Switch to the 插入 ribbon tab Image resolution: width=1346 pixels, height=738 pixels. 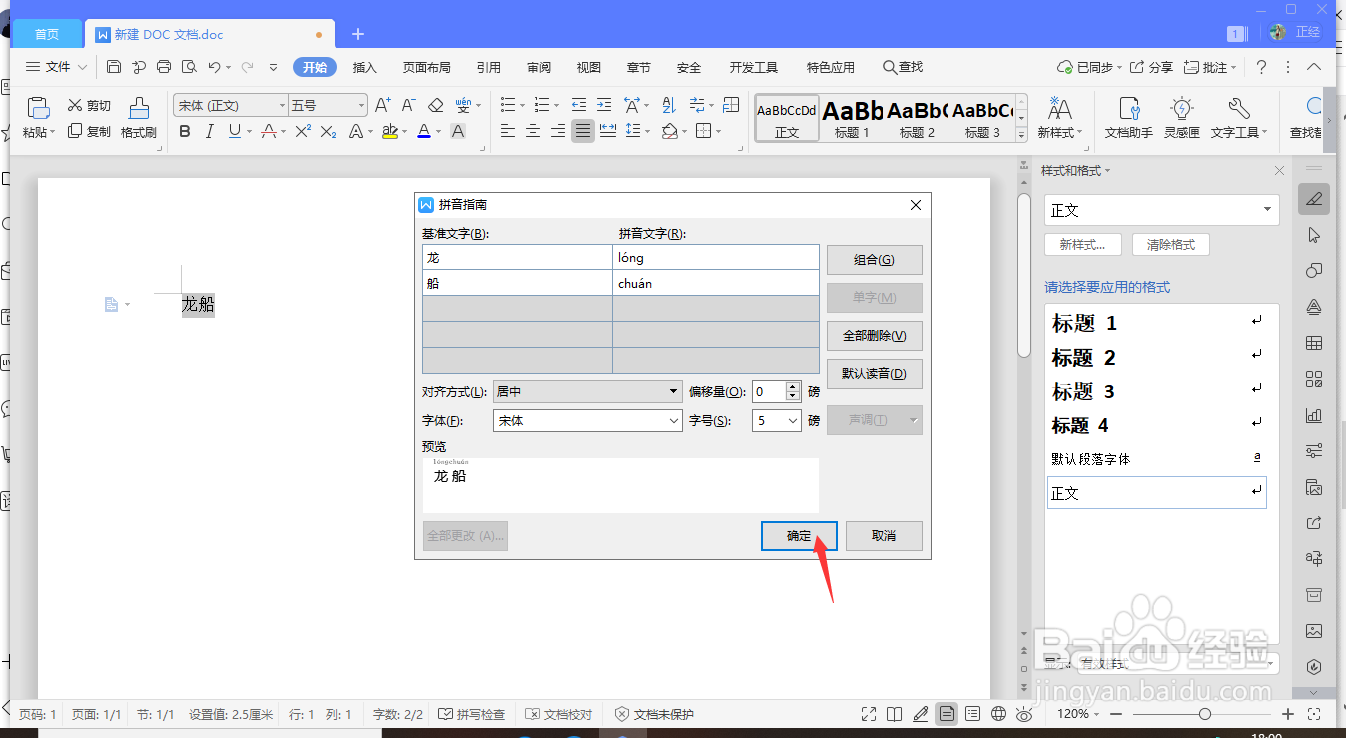(364, 67)
